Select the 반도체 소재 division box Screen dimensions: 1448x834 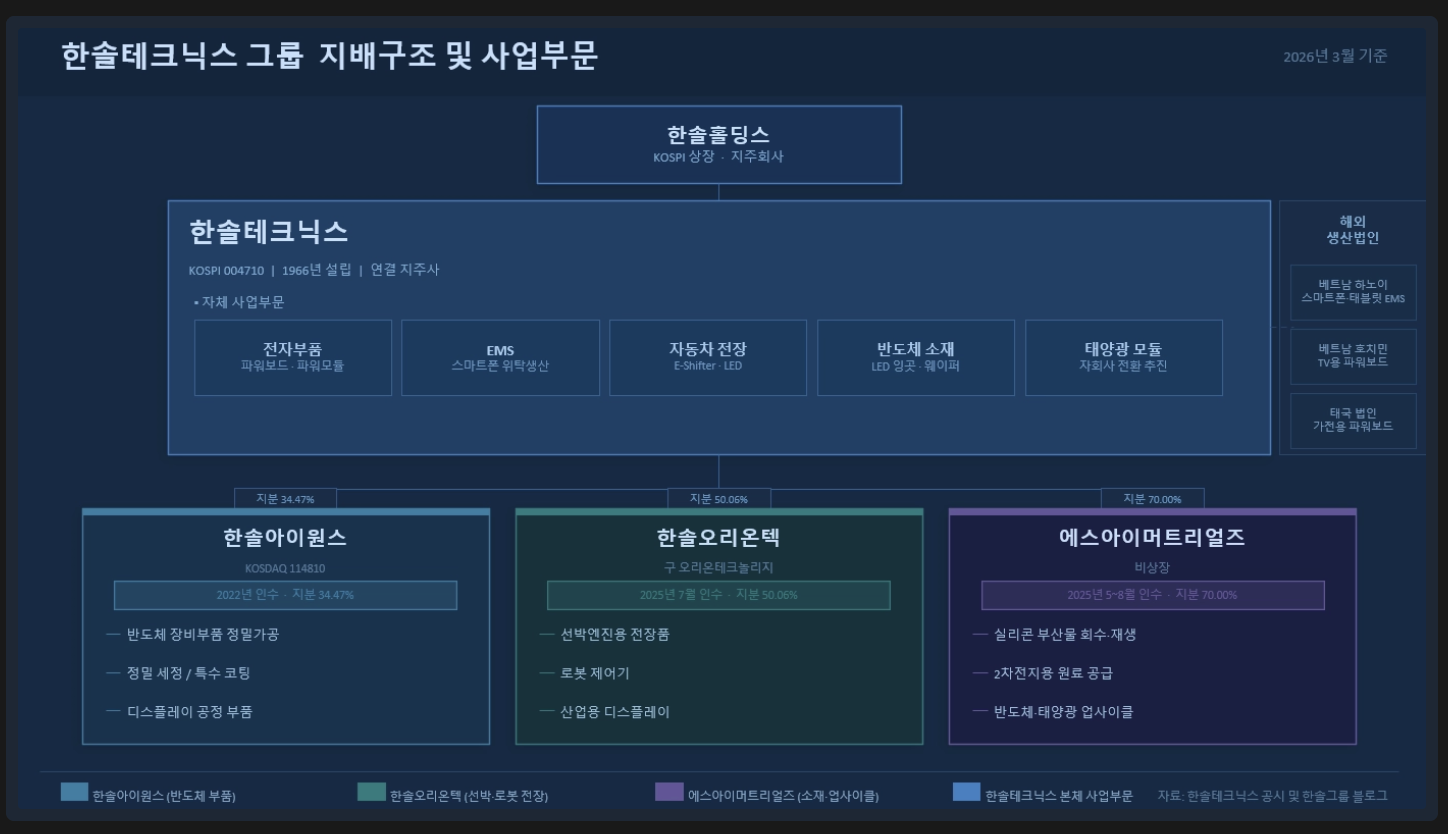pyautogui.click(x=916, y=358)
